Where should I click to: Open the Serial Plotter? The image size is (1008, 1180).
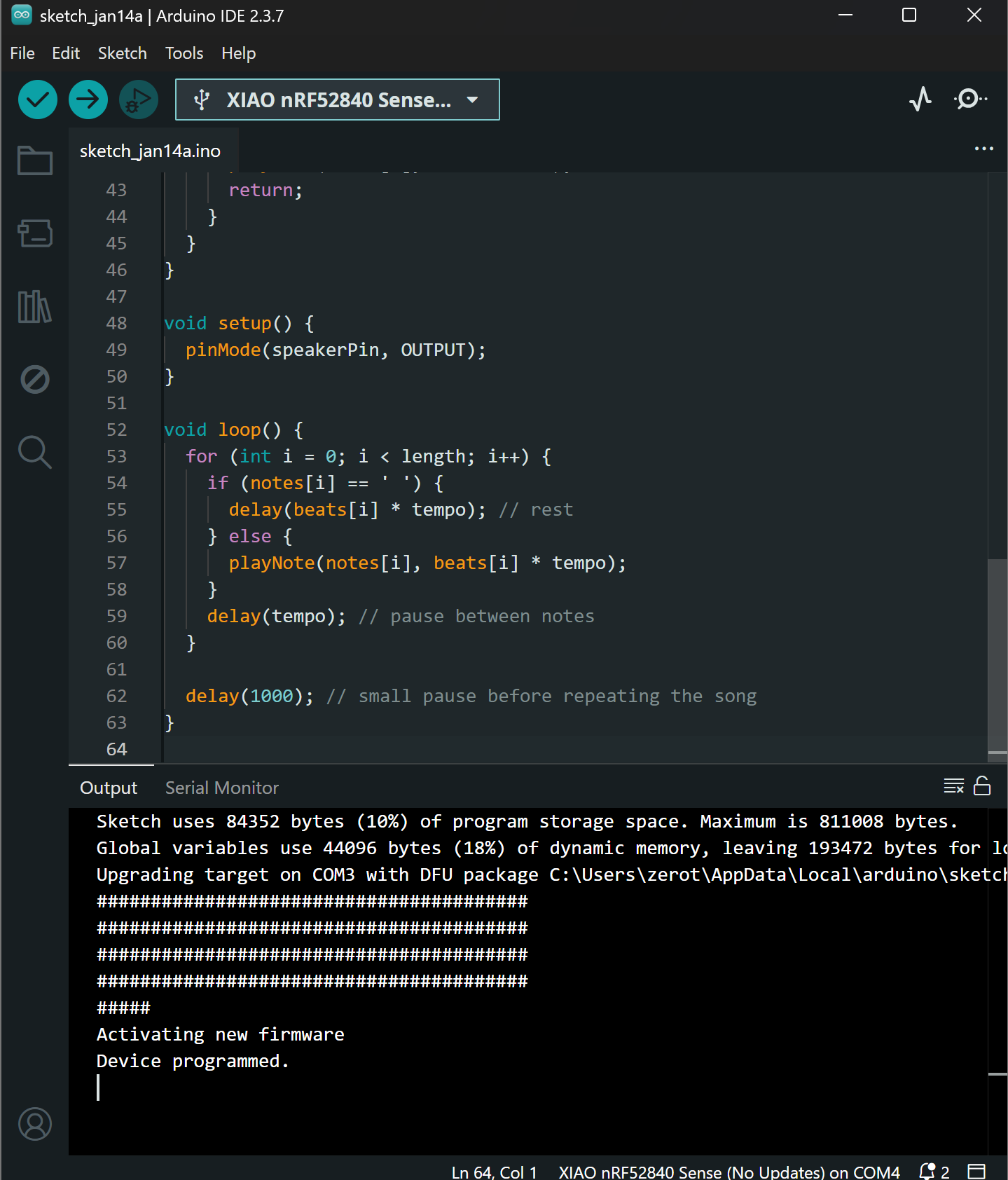coord(920,99)
